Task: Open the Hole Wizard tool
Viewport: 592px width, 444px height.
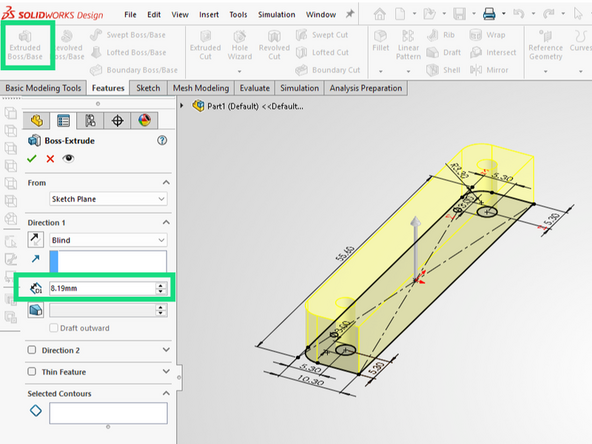Action: coord(240,46)
